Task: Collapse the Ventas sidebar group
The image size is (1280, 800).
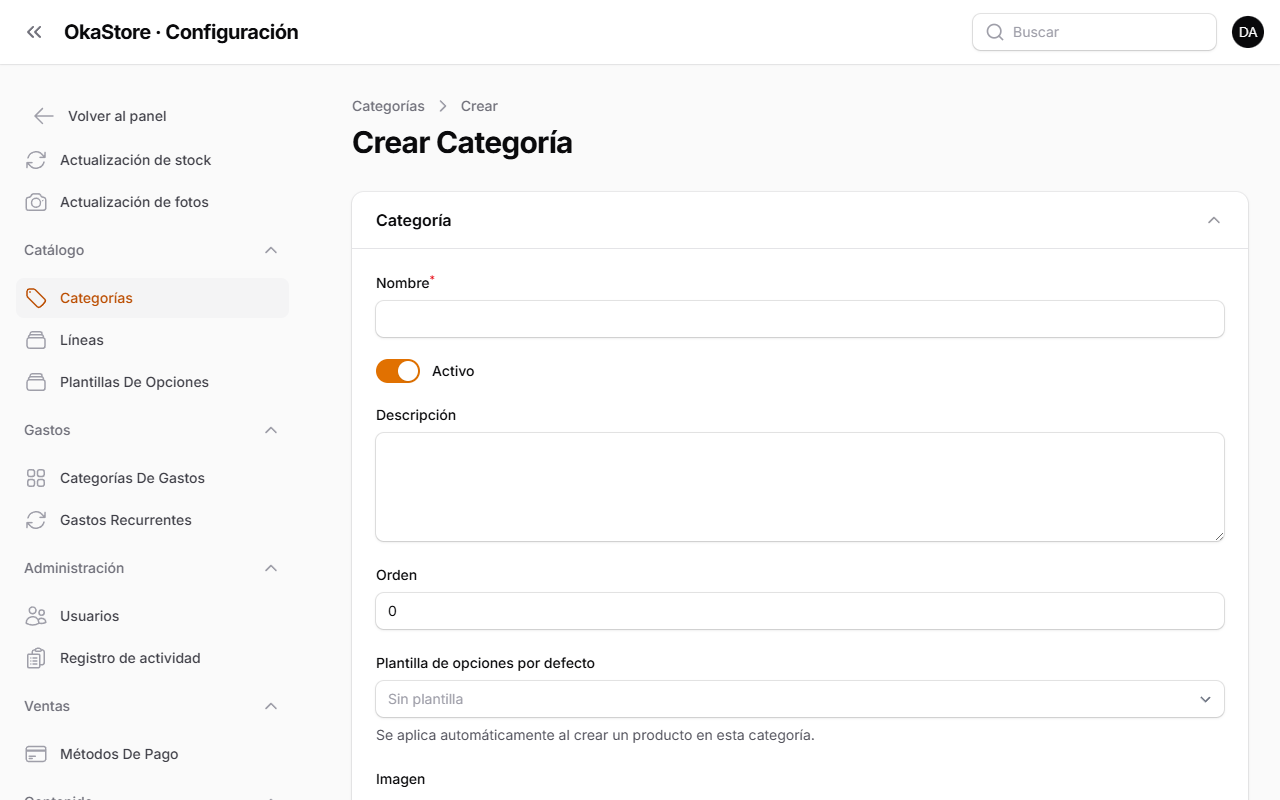Action: (271, 706)
